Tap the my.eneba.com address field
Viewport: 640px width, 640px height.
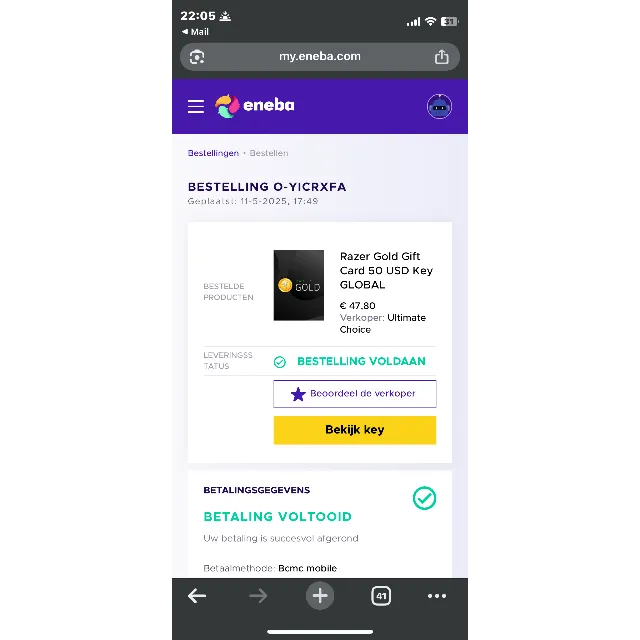(x=320, y=57)
